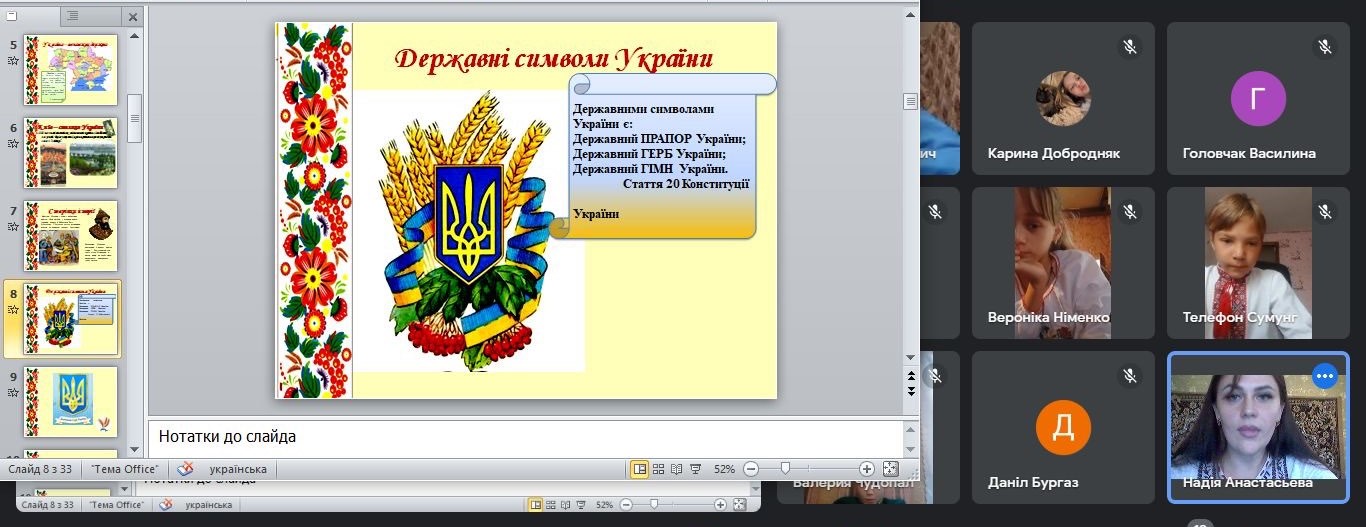Screen dimensions: 1366x527
Task: Click spell-check icon in the back PowerPoint window
Action: pos(166,505)
